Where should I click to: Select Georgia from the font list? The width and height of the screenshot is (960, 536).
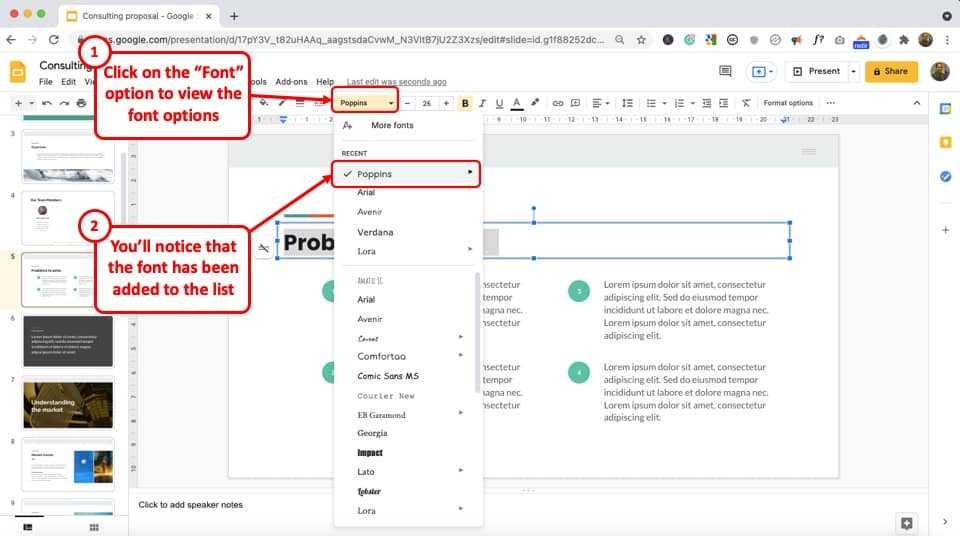coord(372,433)
